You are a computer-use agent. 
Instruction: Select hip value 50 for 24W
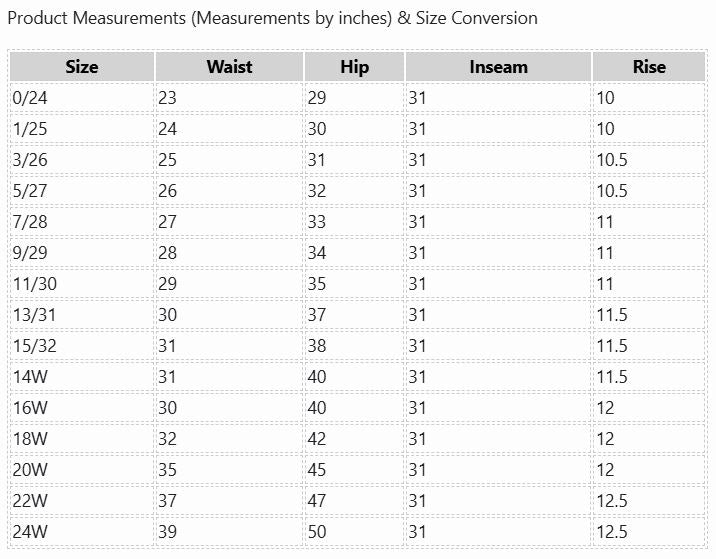pyautogui.click(x=317, y=532)
